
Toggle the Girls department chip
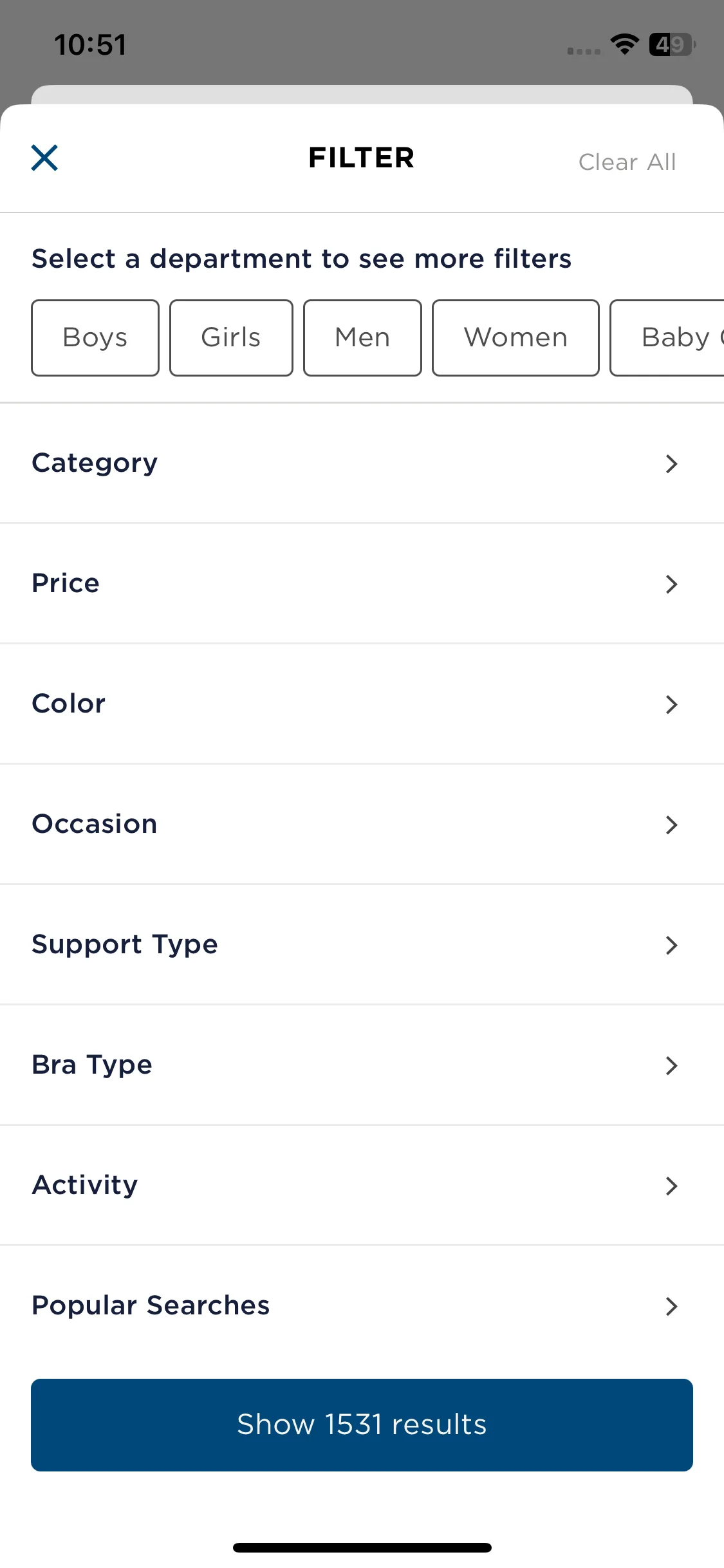coord(231,338)
